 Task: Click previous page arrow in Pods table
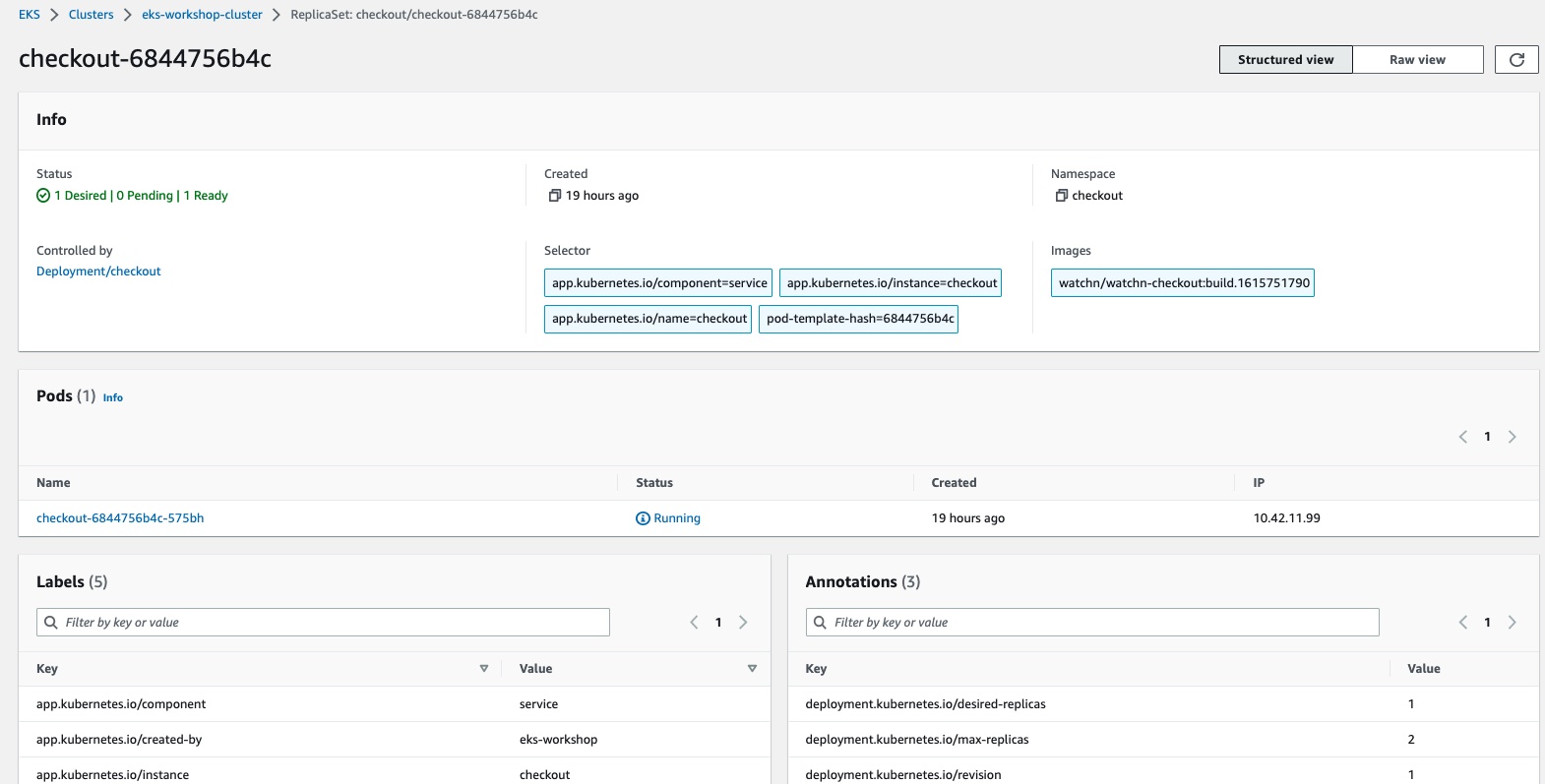coord(1462,437)
